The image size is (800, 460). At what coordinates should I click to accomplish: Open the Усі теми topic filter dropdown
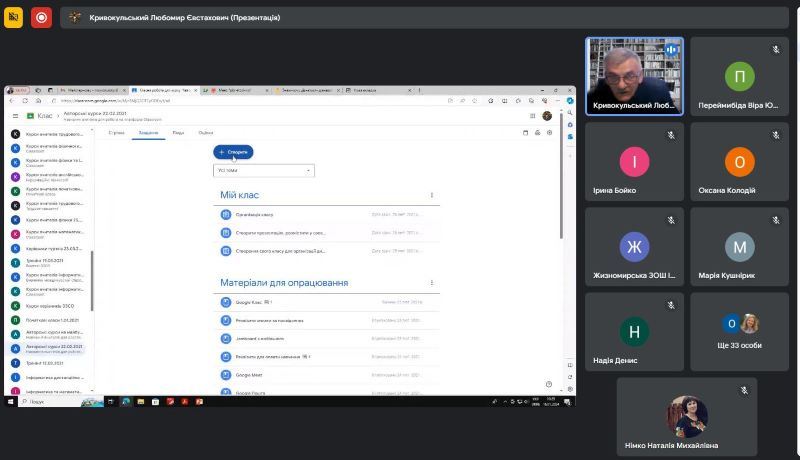[264, 170]
